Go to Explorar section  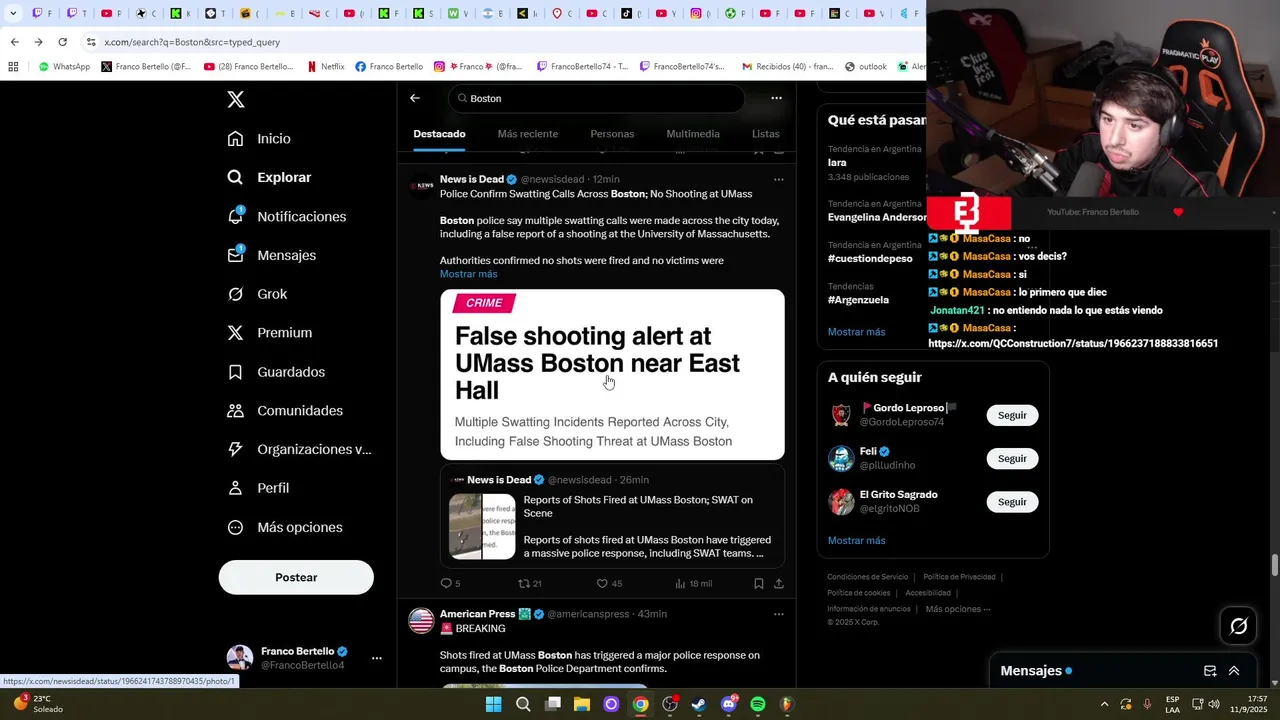269,177
